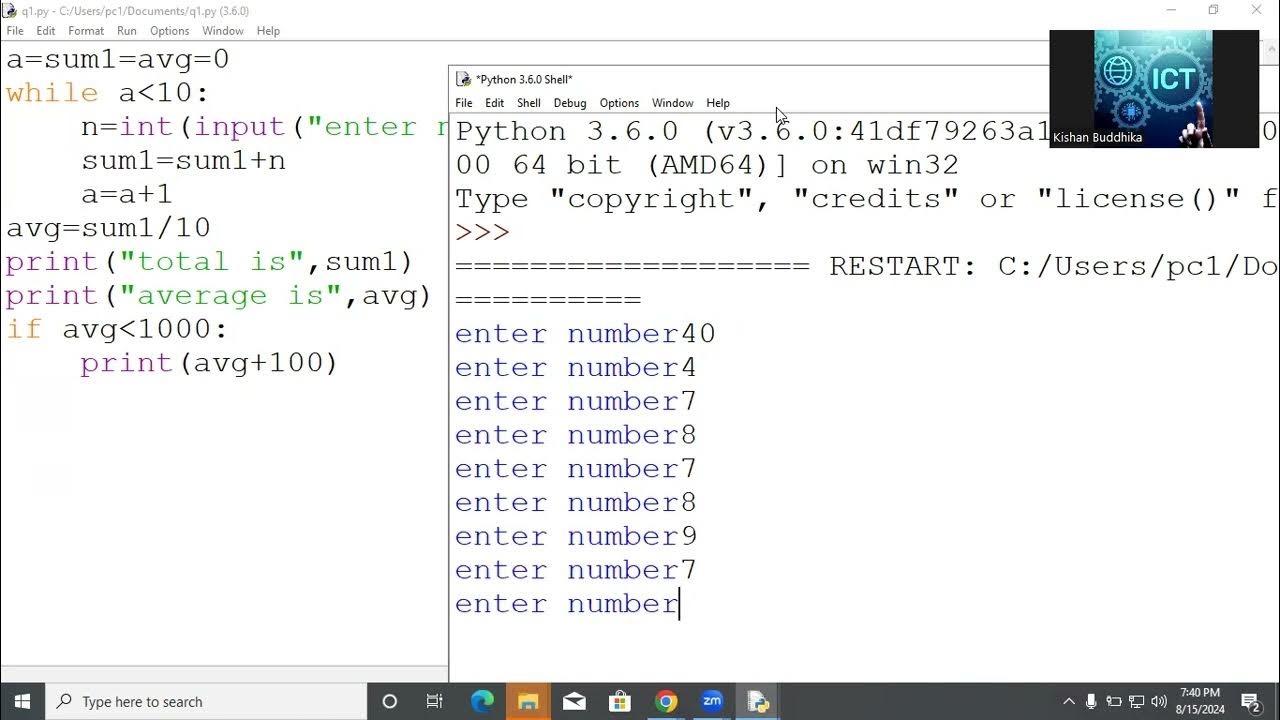This screenshot has height=720, width=1280.
Task: Click the battery status tray icon
Action: (x=1114, y=702)
